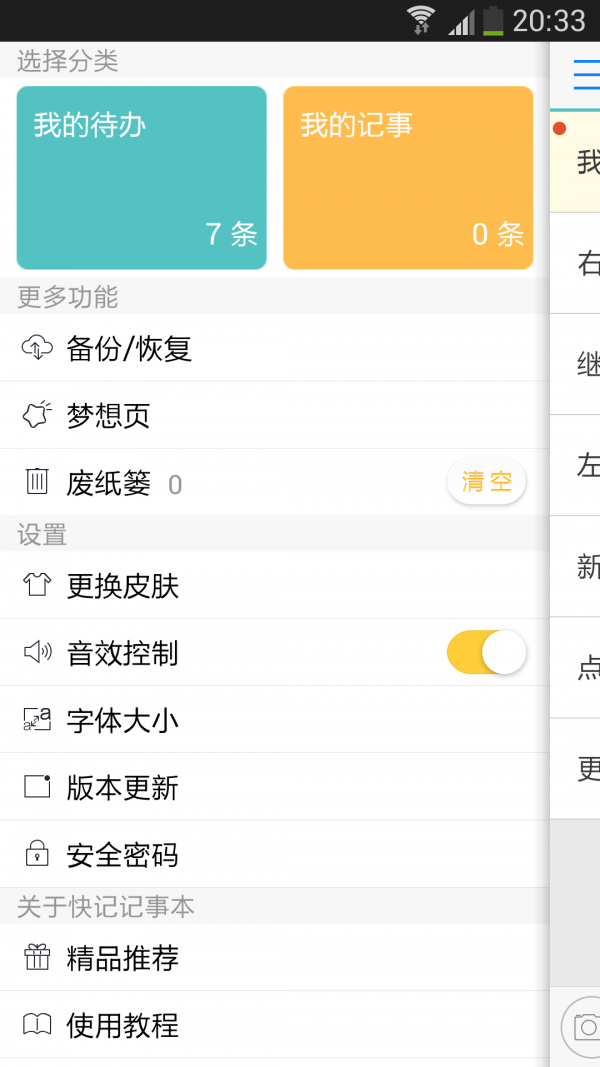600x1067 pixels.
Task: Tap the wastebasket trash icon
Action: click(37, 482)
